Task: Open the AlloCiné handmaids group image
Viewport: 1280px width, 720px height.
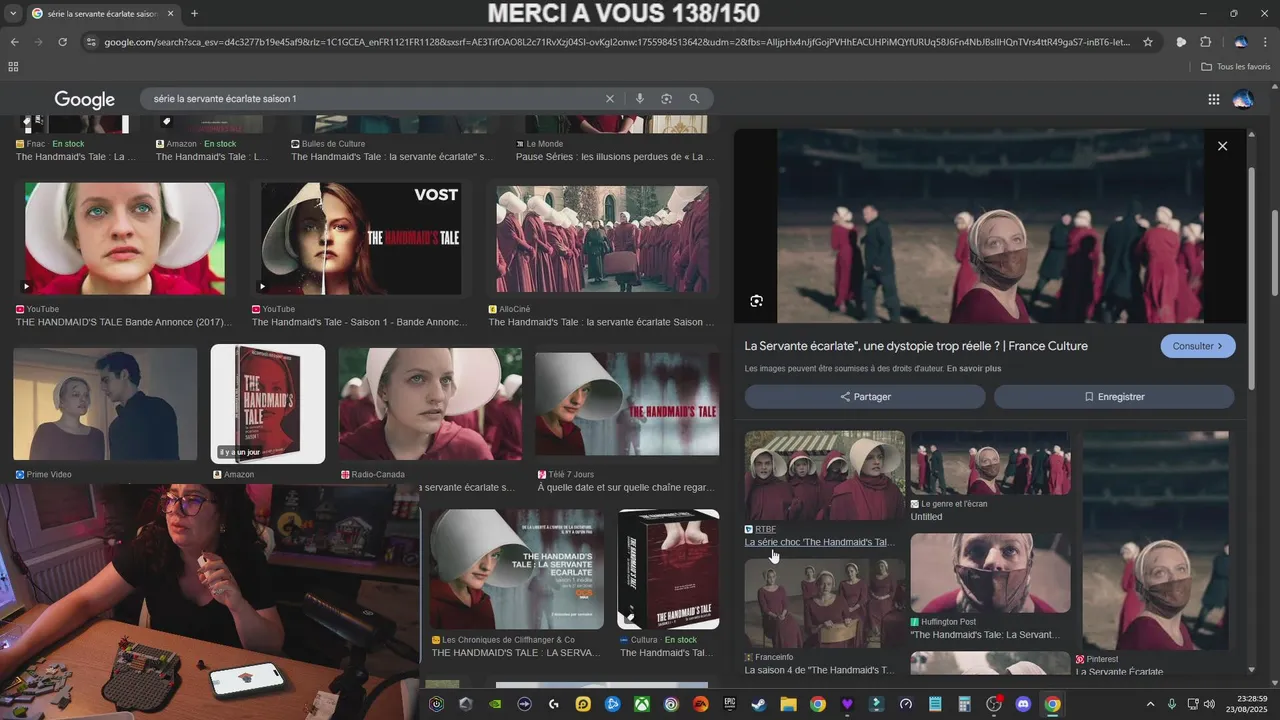Action: coord(602,239)
